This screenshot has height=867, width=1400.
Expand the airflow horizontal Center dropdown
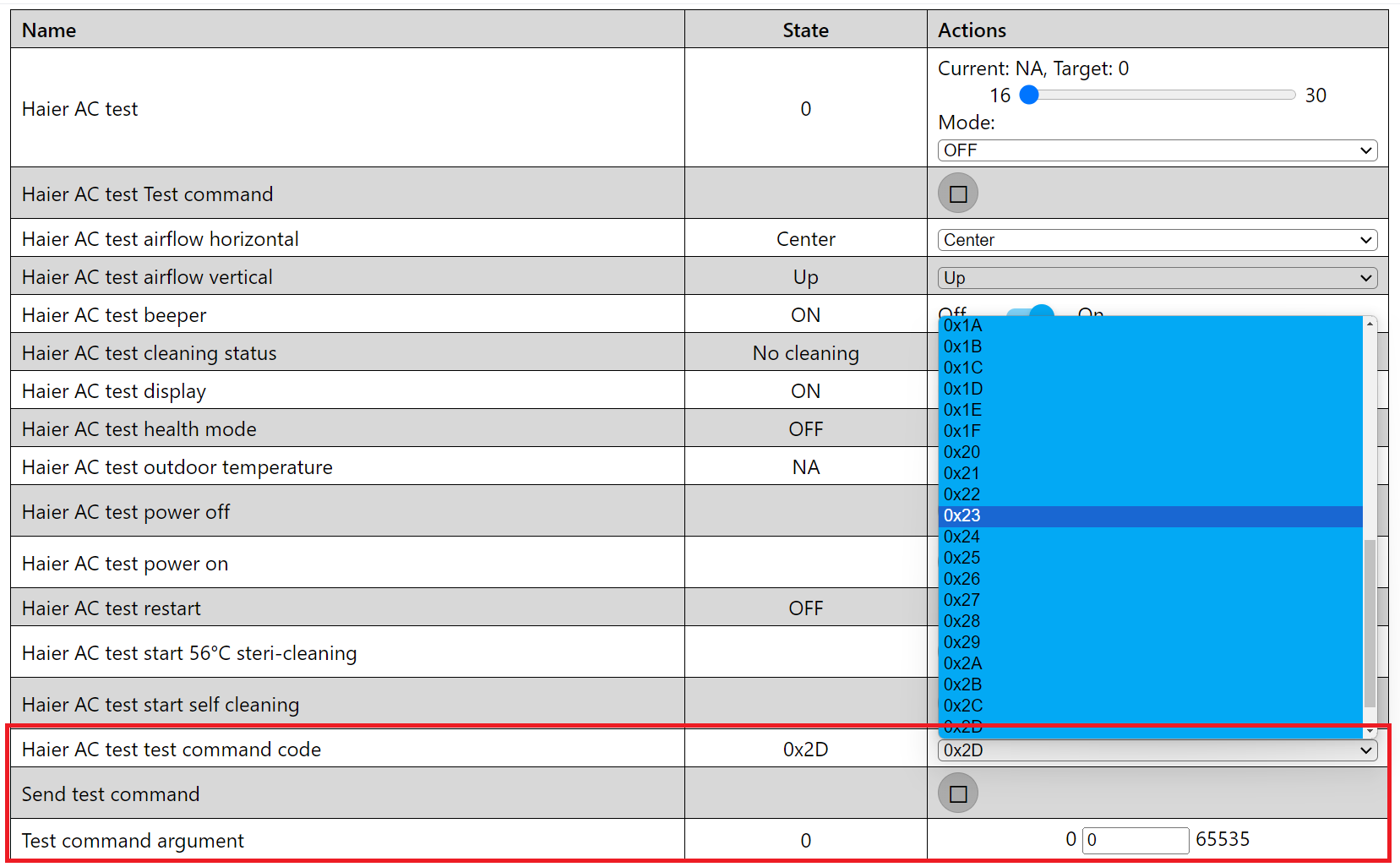[1157, 240]
